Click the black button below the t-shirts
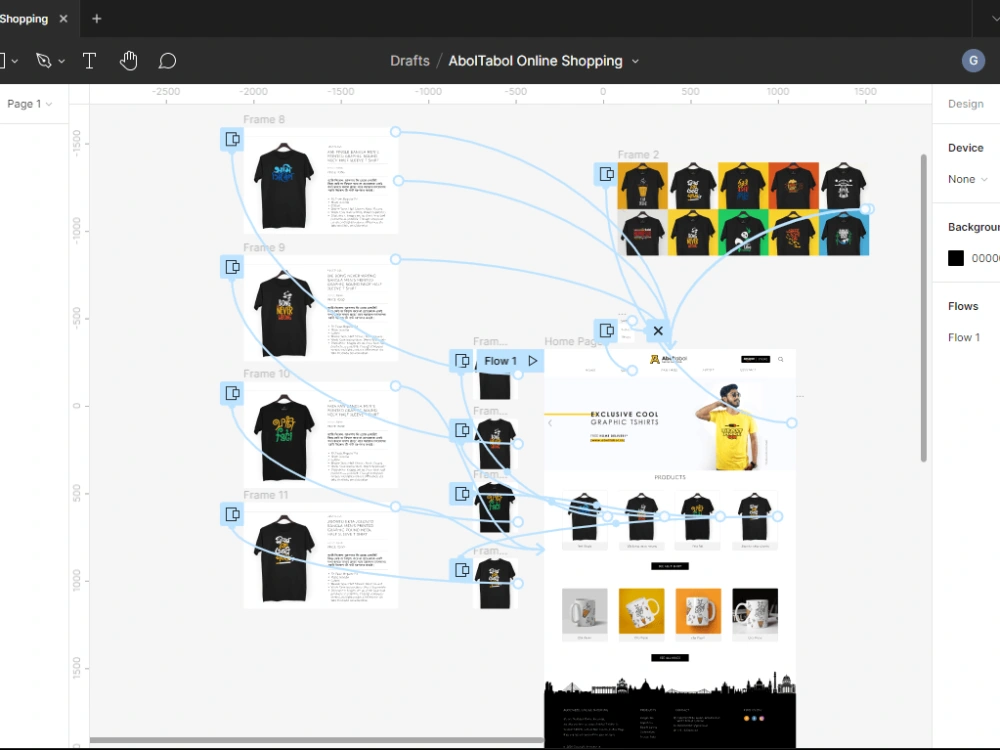 coord(670,566)
